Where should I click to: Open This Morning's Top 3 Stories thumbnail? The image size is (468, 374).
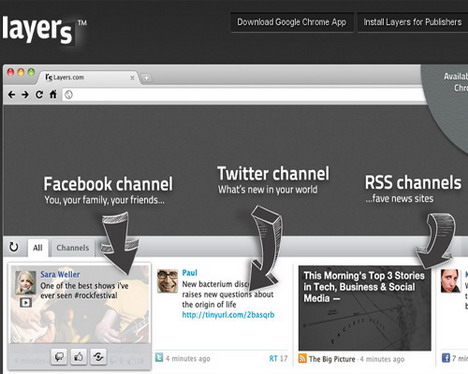(x=364, y=308)
